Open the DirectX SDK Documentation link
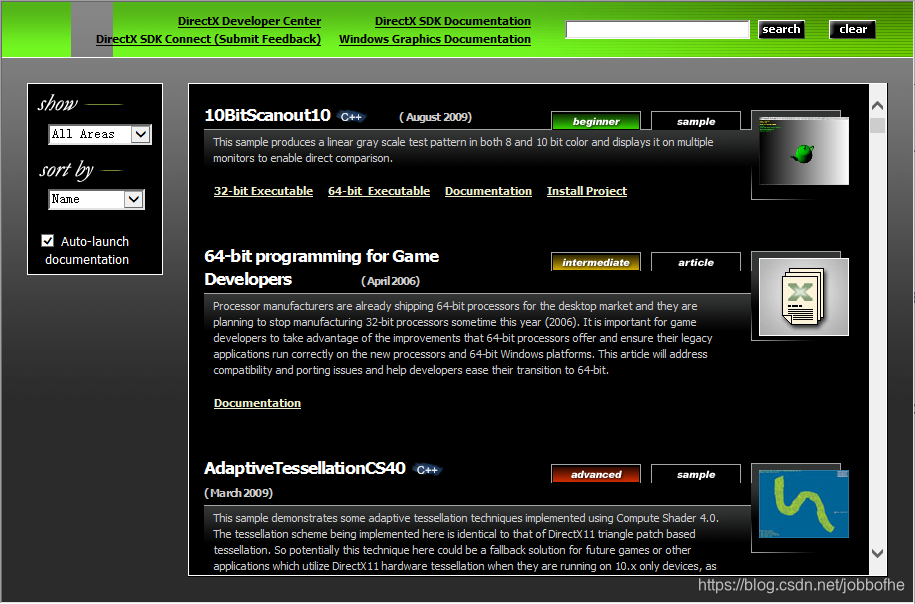The height and width of the screenshot is (604, 915). pos(453,21)
